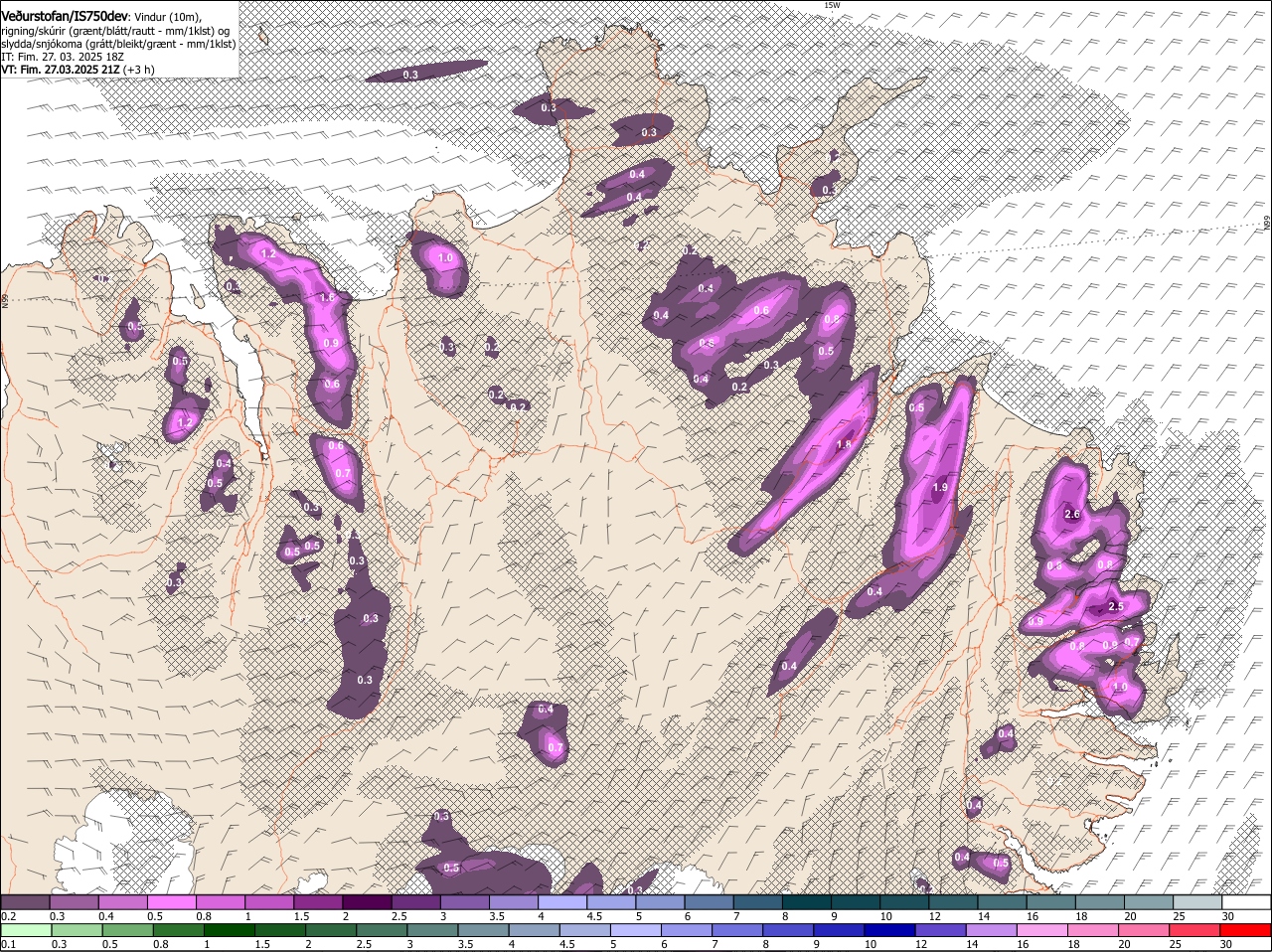Select lower legend swatch between 0.1 and 0.3
Screen dimensions: 1272x952
point(25,931)
